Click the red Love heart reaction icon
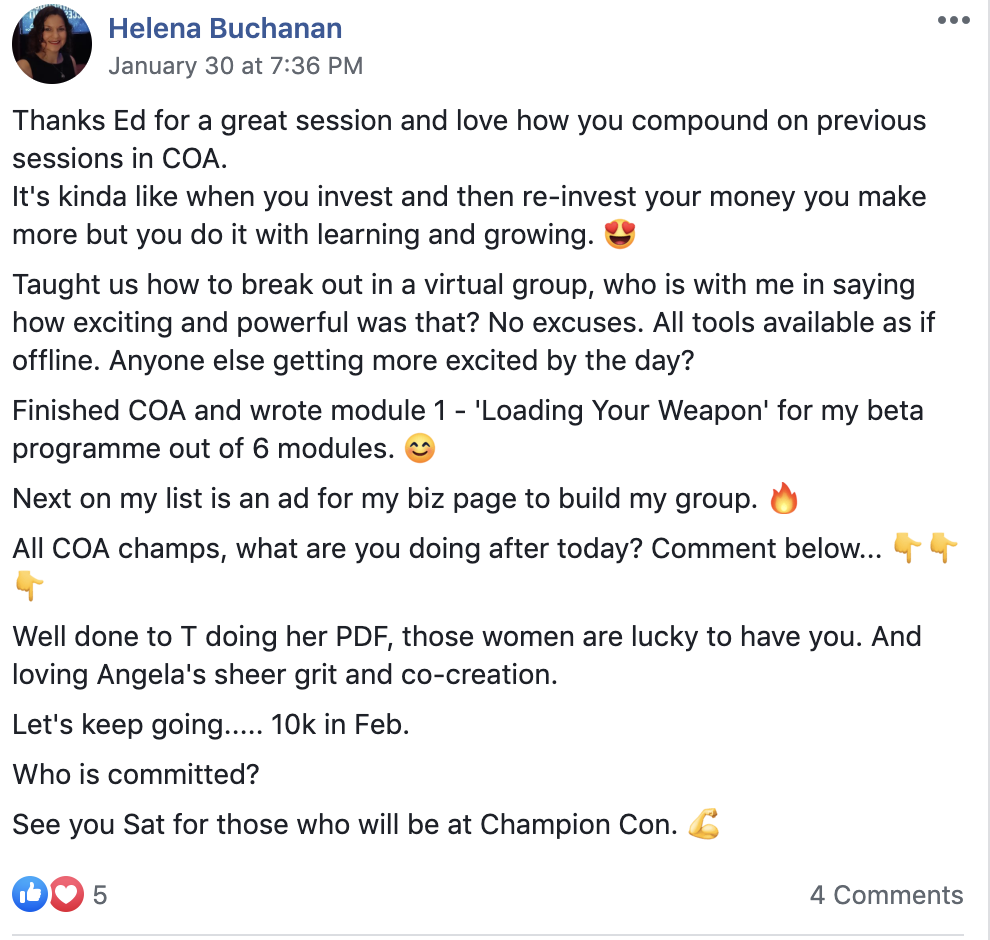This screenshot has height=940, width=990. [66, 893]
